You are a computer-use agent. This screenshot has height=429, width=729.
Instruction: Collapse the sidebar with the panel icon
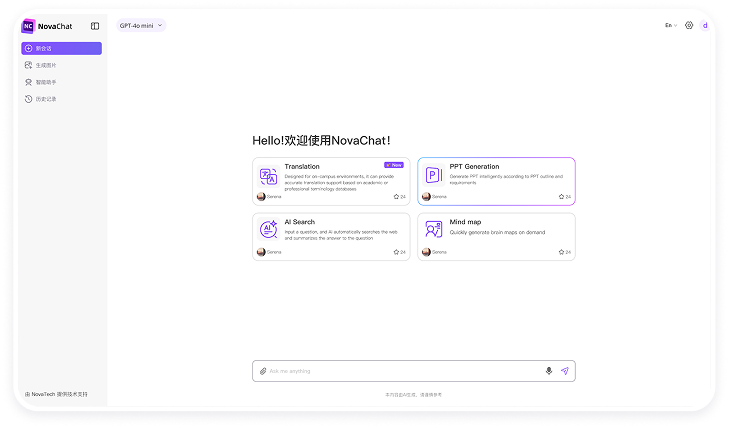tap(95, 26)
